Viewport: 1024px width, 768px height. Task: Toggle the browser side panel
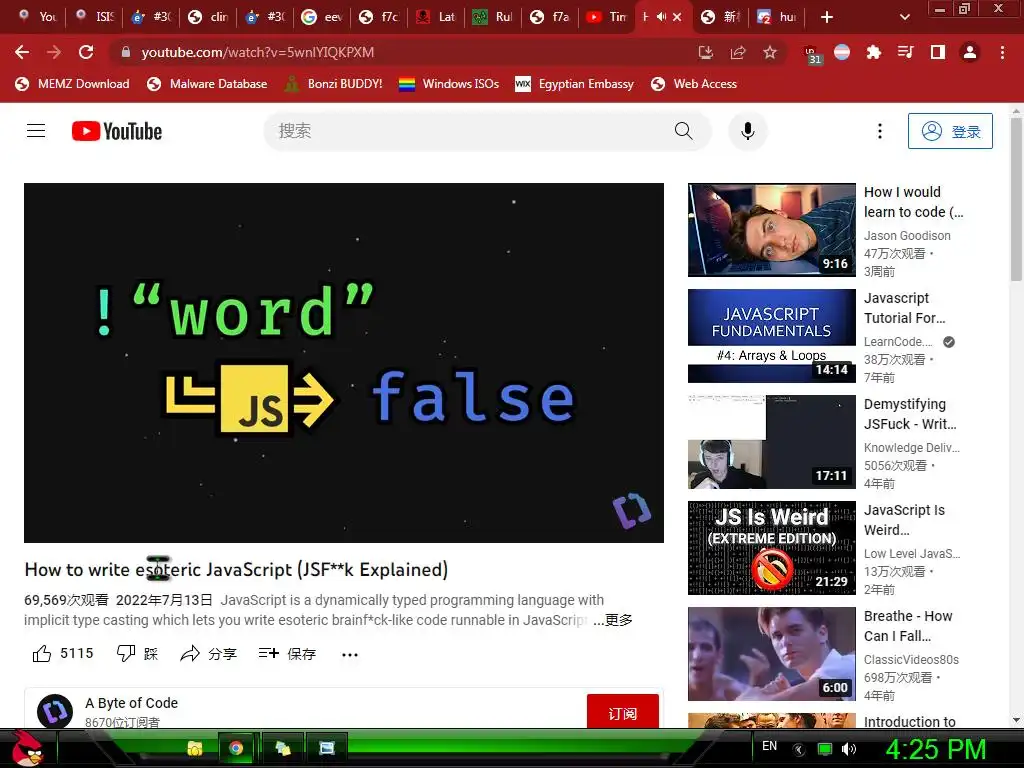[x=938, y=52]
